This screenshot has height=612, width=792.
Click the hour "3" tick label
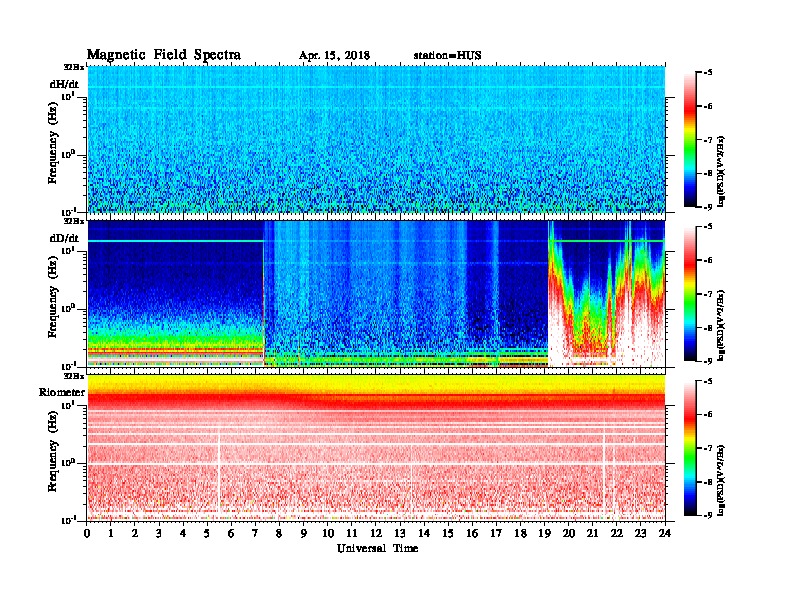point(159,533)
